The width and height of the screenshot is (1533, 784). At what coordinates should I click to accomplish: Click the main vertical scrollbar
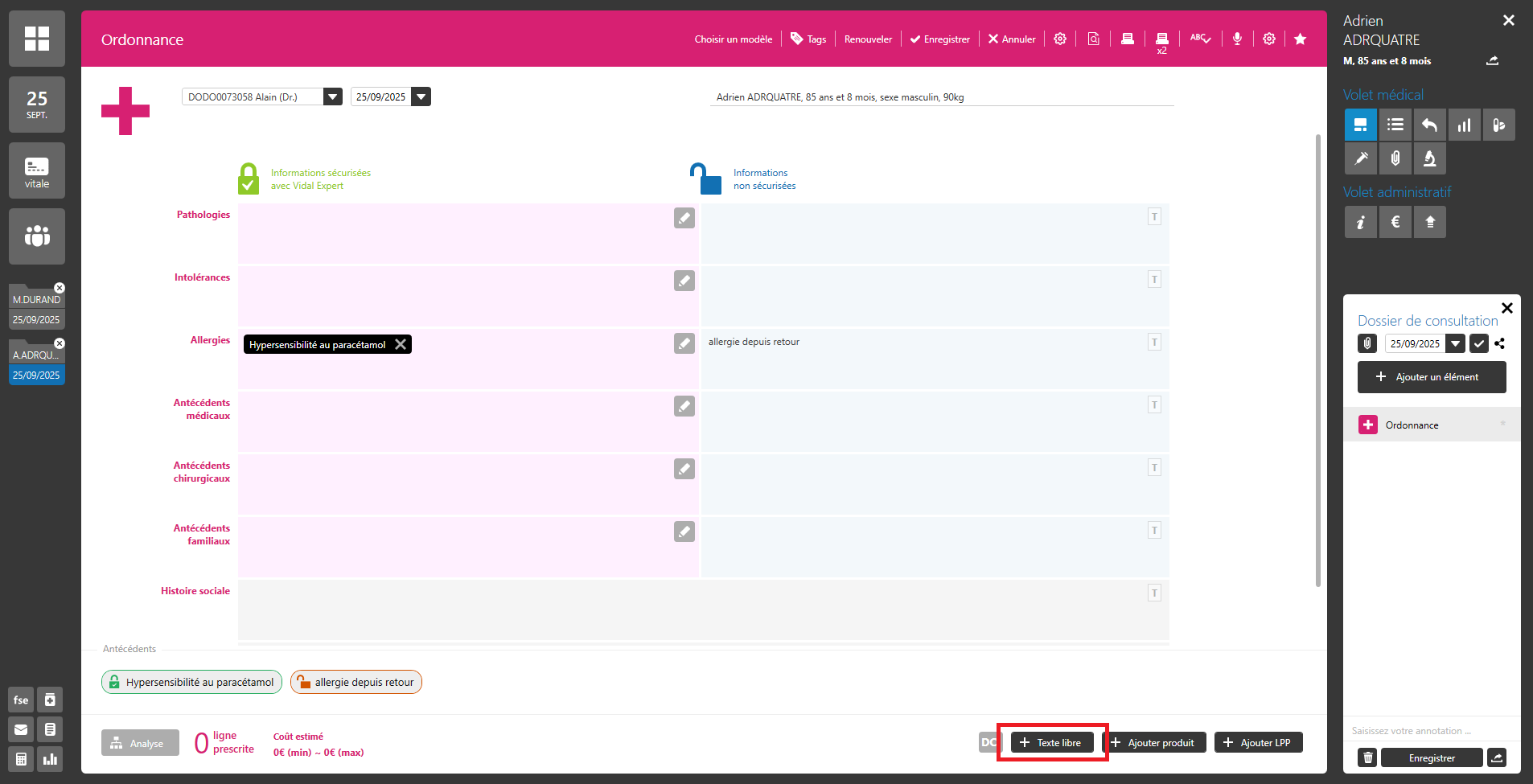click(1317, 360)
